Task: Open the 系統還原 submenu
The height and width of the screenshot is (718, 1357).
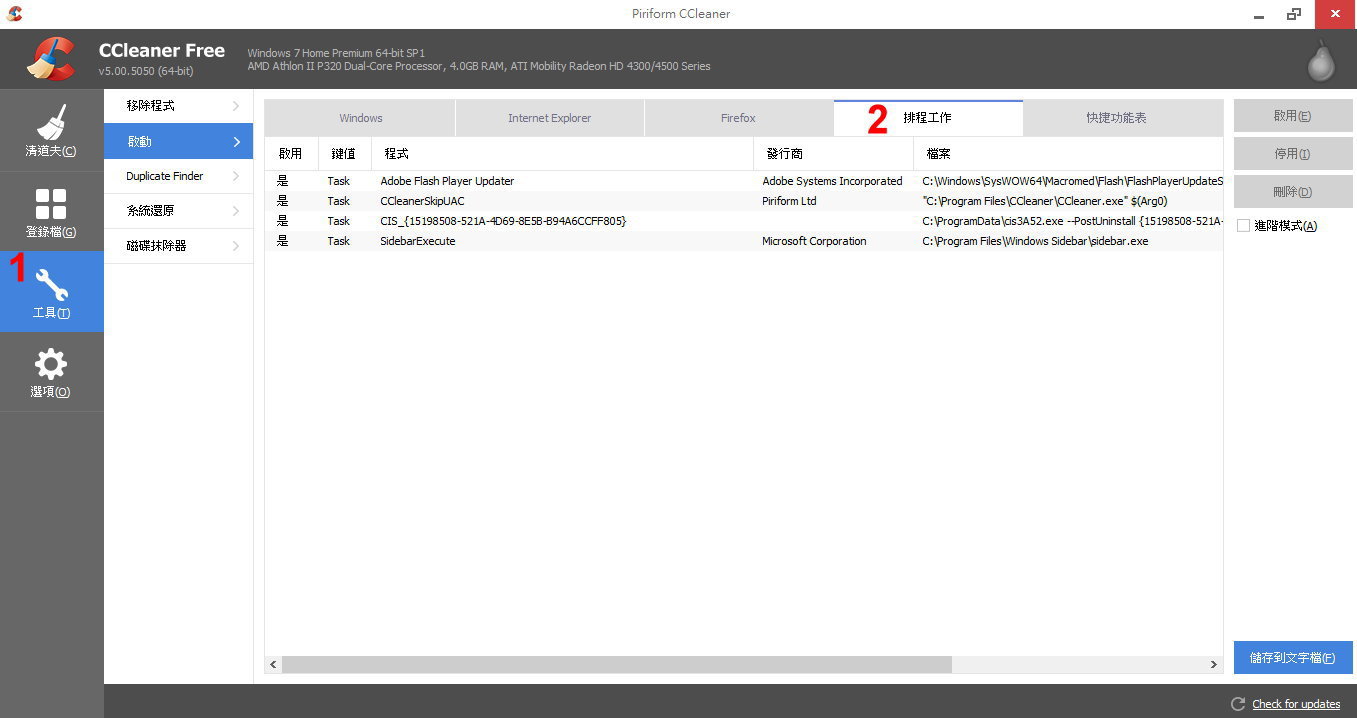Action: click(178, 211)
